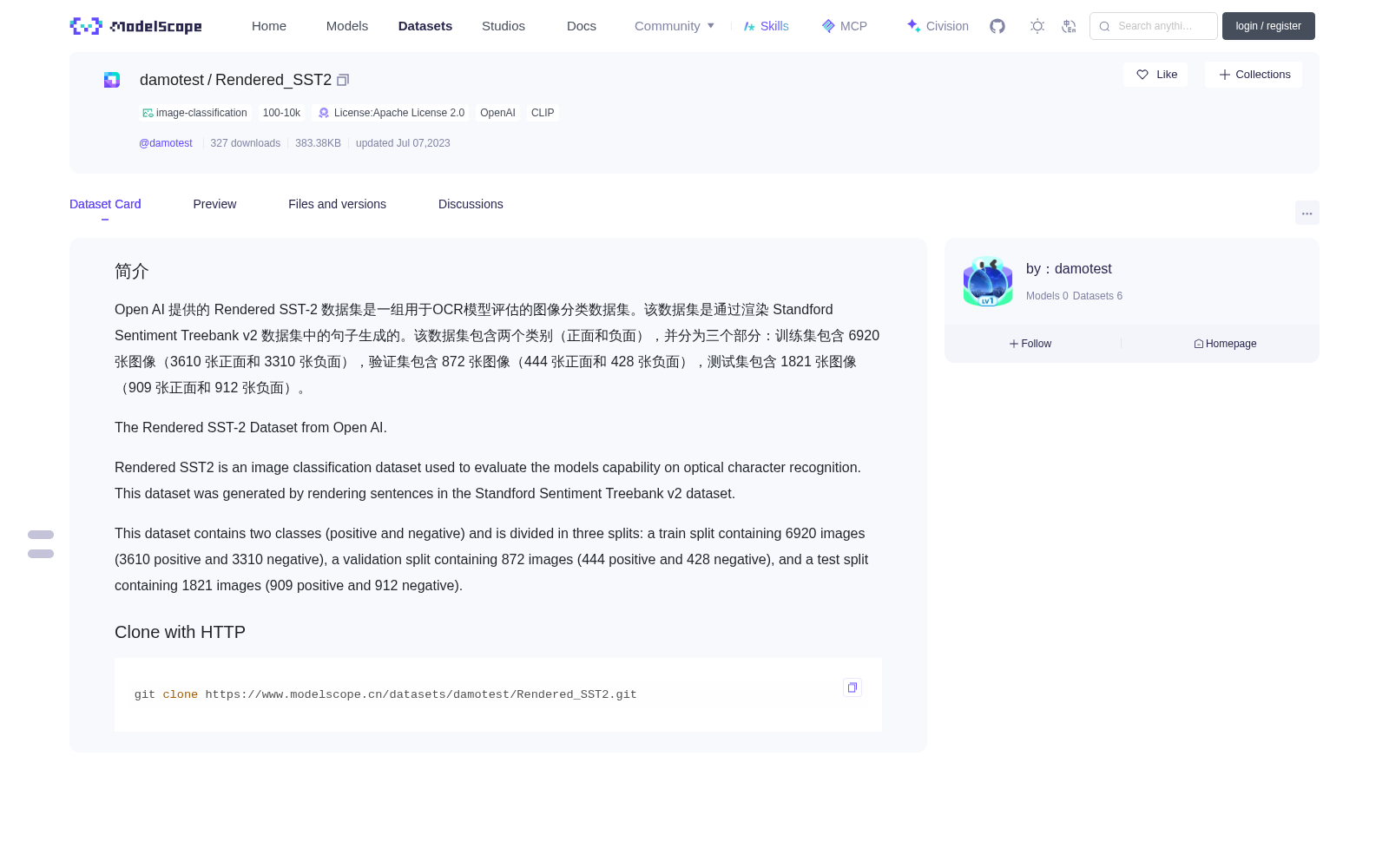Click the 'by：damotest' author name
The height and width of the screenshot is (868, 1389).
1069,269
